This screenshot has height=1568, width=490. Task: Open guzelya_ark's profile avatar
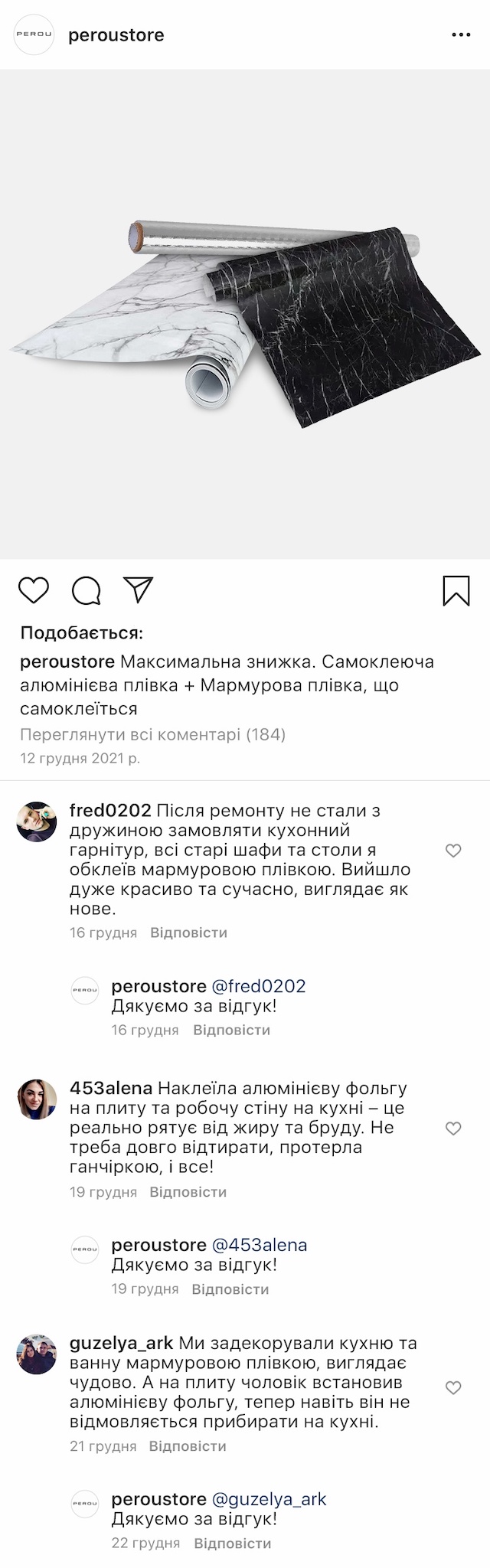(37, 1354)
